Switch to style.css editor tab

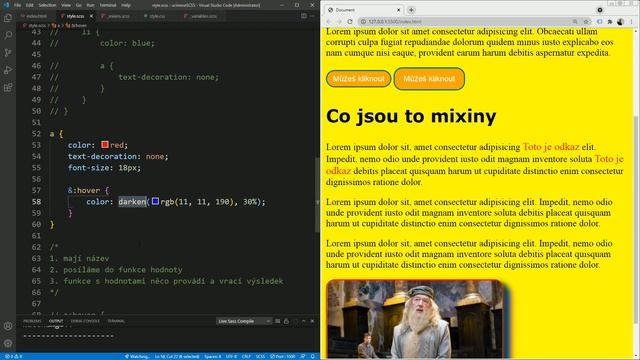pyautogui.click(x=157, y=16)
